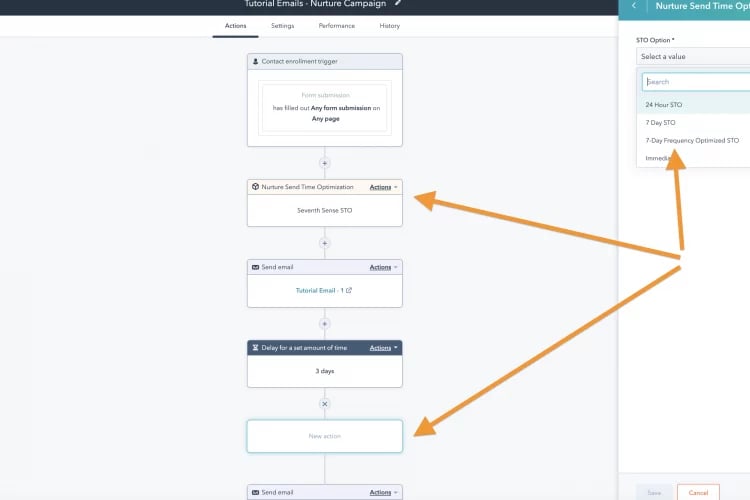Select the New action placeholder card
Image resolution: width=750 pixels, height=500 pixels.
tap(325, 436)
